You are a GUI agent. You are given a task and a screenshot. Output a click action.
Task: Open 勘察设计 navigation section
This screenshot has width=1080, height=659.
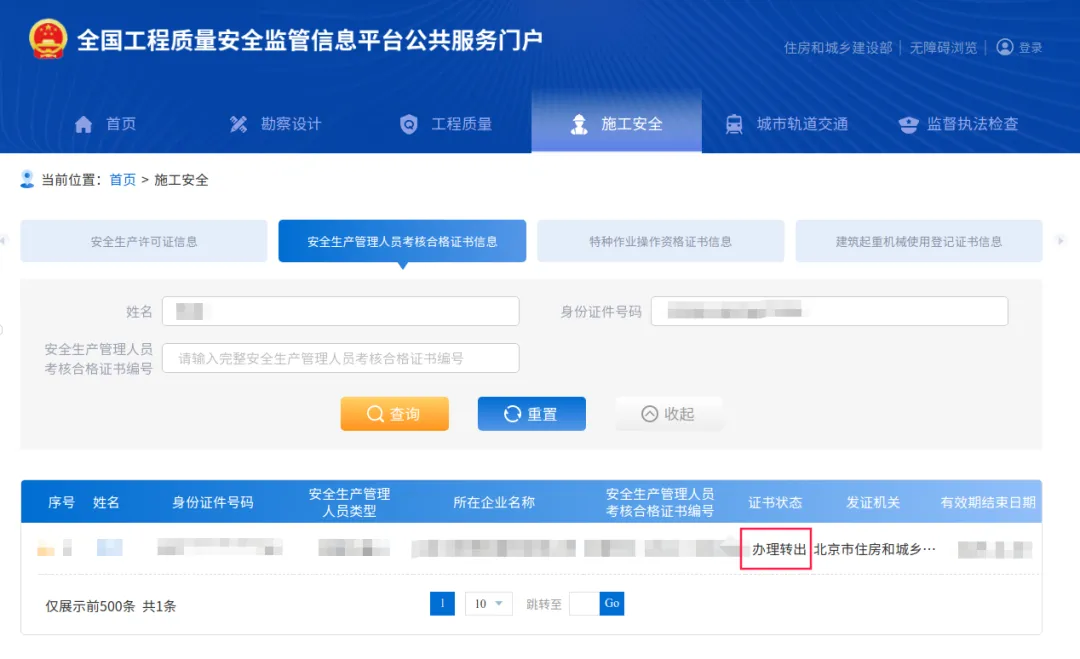pyautogui.click(x=275, y=124)
